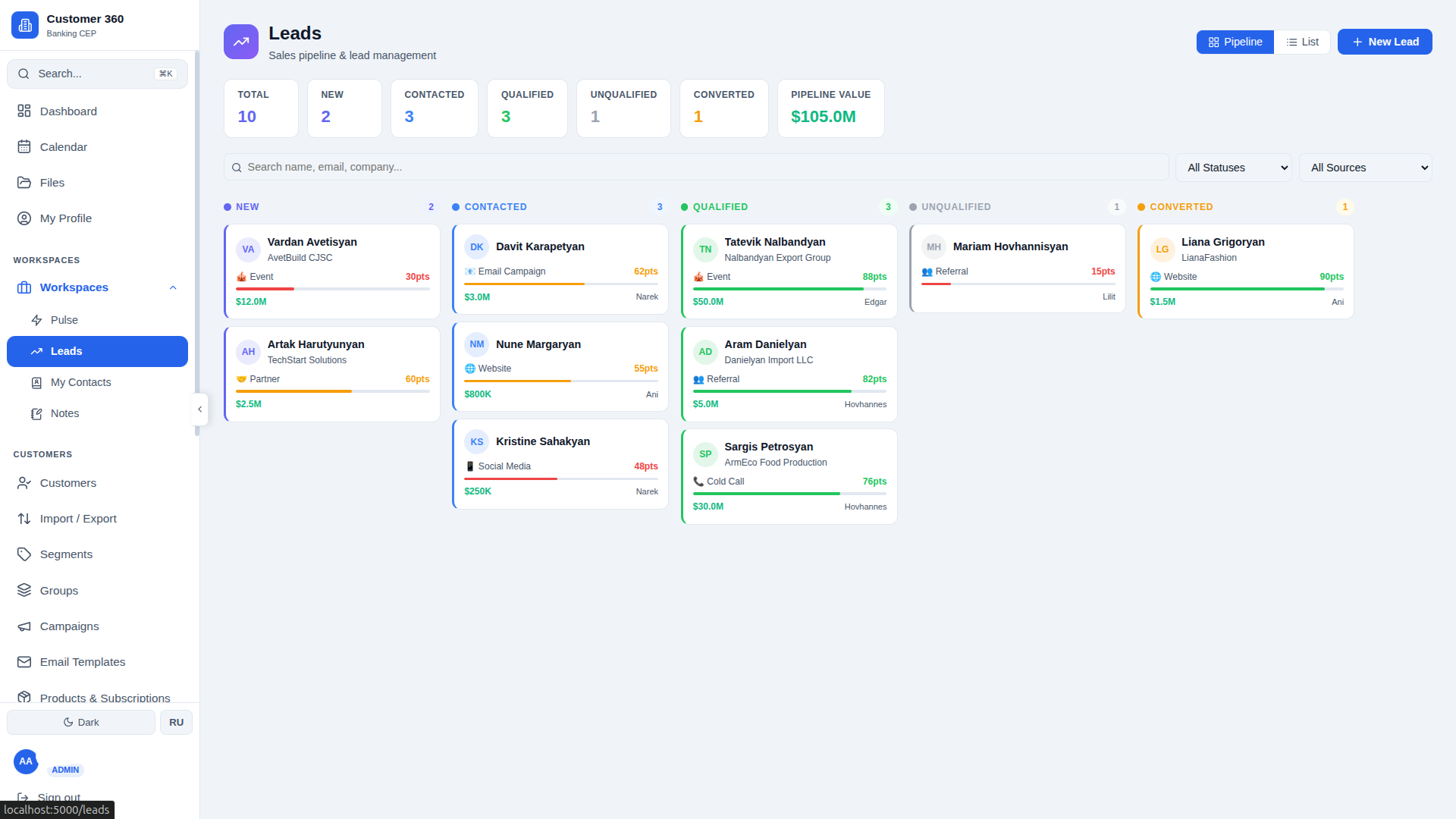Click Sign out
Viewport: 1456px width, 819px height.
click(x=59, y=797)
